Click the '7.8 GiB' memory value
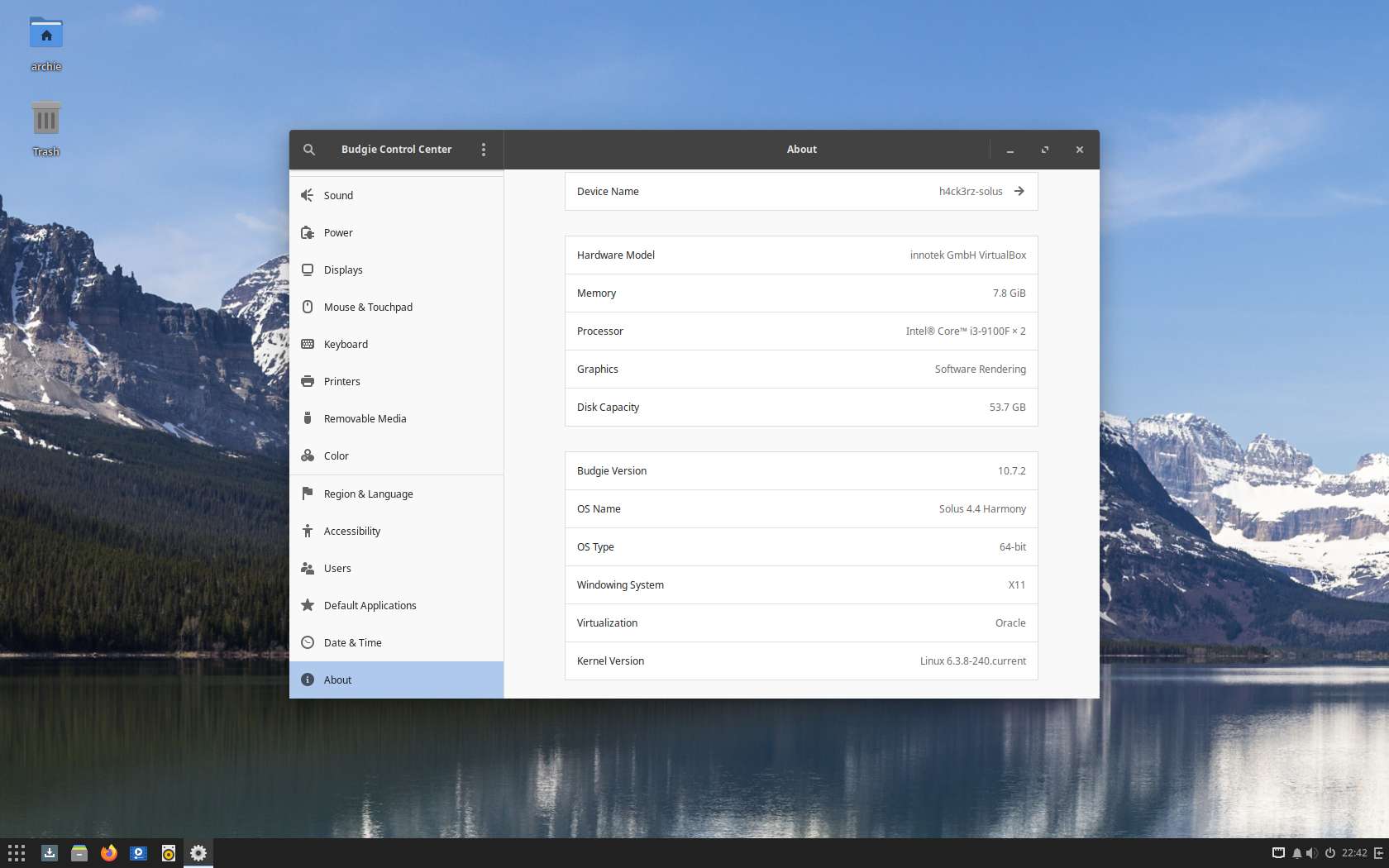The image size is (1389, 868). coord(1009,293)
